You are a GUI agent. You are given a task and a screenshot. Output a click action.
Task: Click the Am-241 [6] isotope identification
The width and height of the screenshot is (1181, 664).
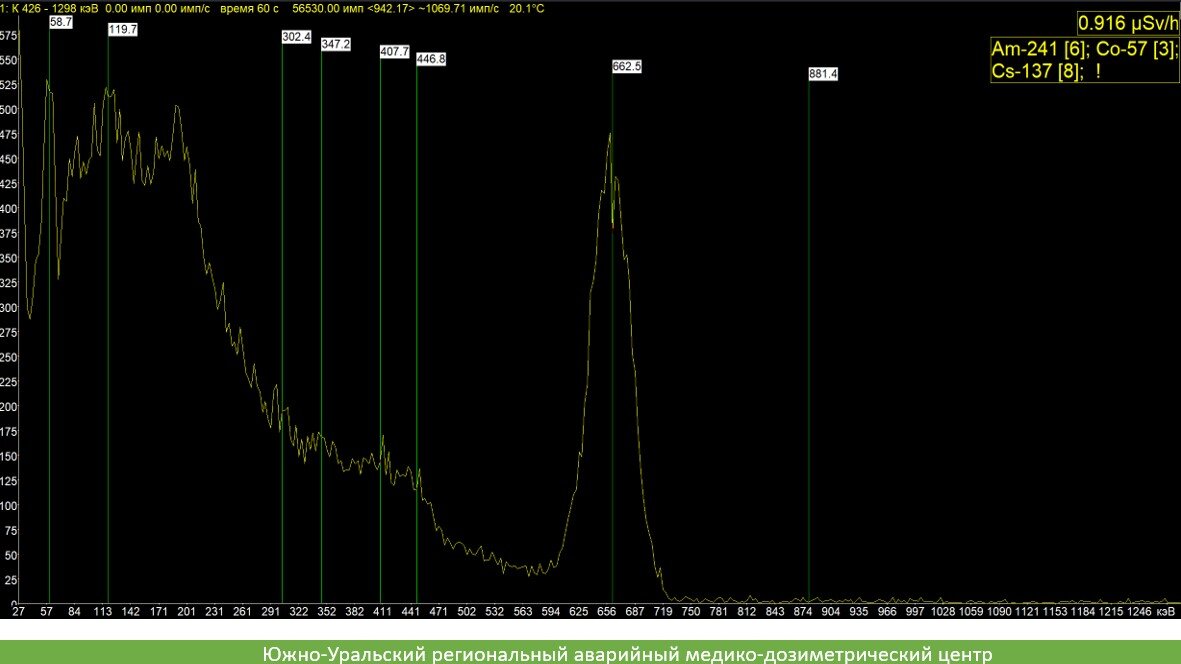(x=1038, y=49)
